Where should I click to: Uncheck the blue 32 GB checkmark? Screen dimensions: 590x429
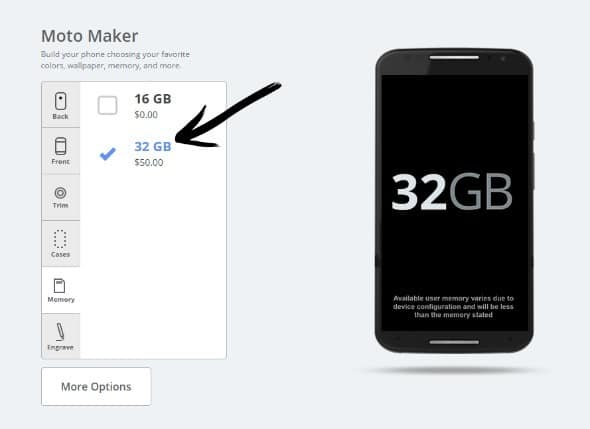coord(108,154)
